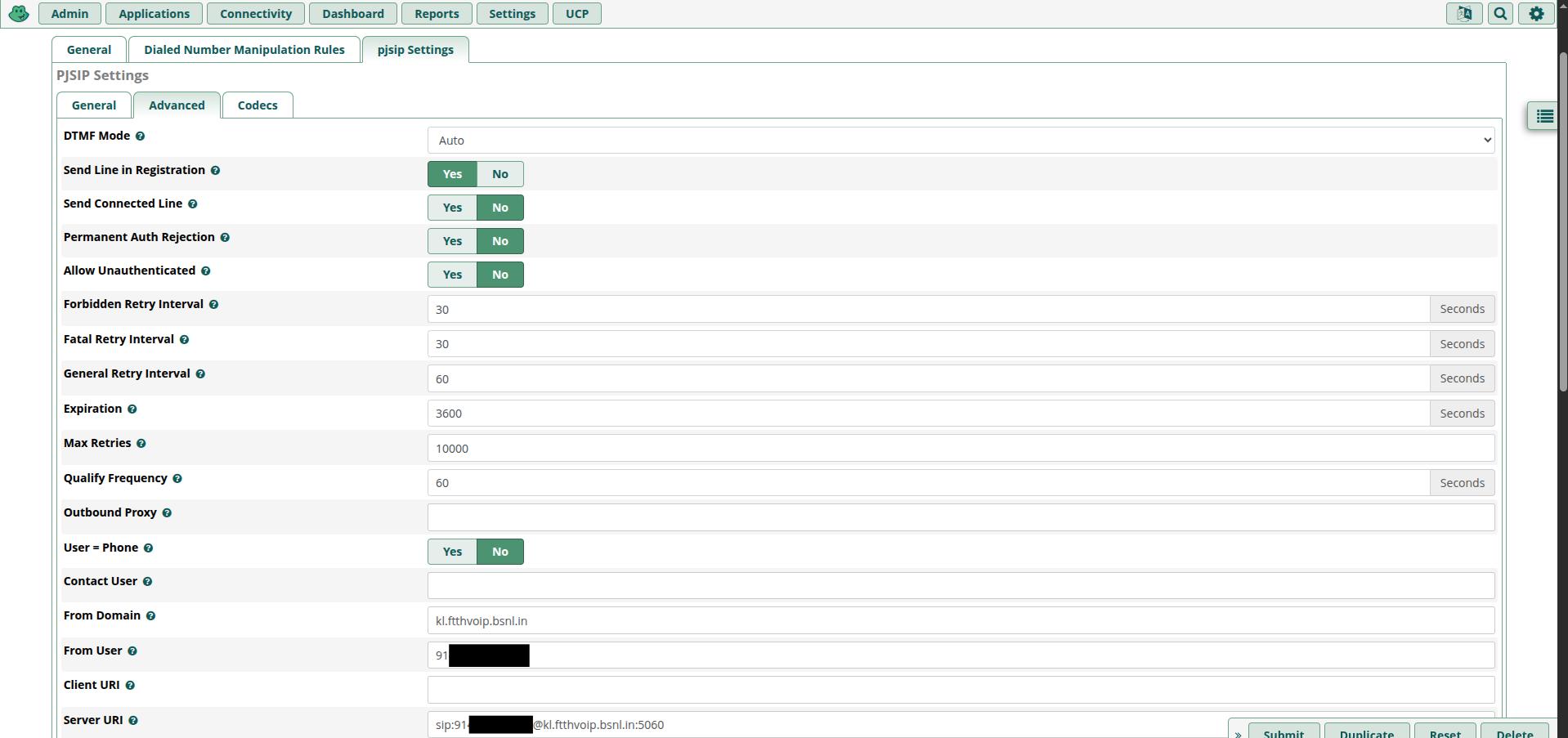Click the FreePBX frog logo icon
This screenshot has height=738, width=1568.
click(x=18, y=14)
